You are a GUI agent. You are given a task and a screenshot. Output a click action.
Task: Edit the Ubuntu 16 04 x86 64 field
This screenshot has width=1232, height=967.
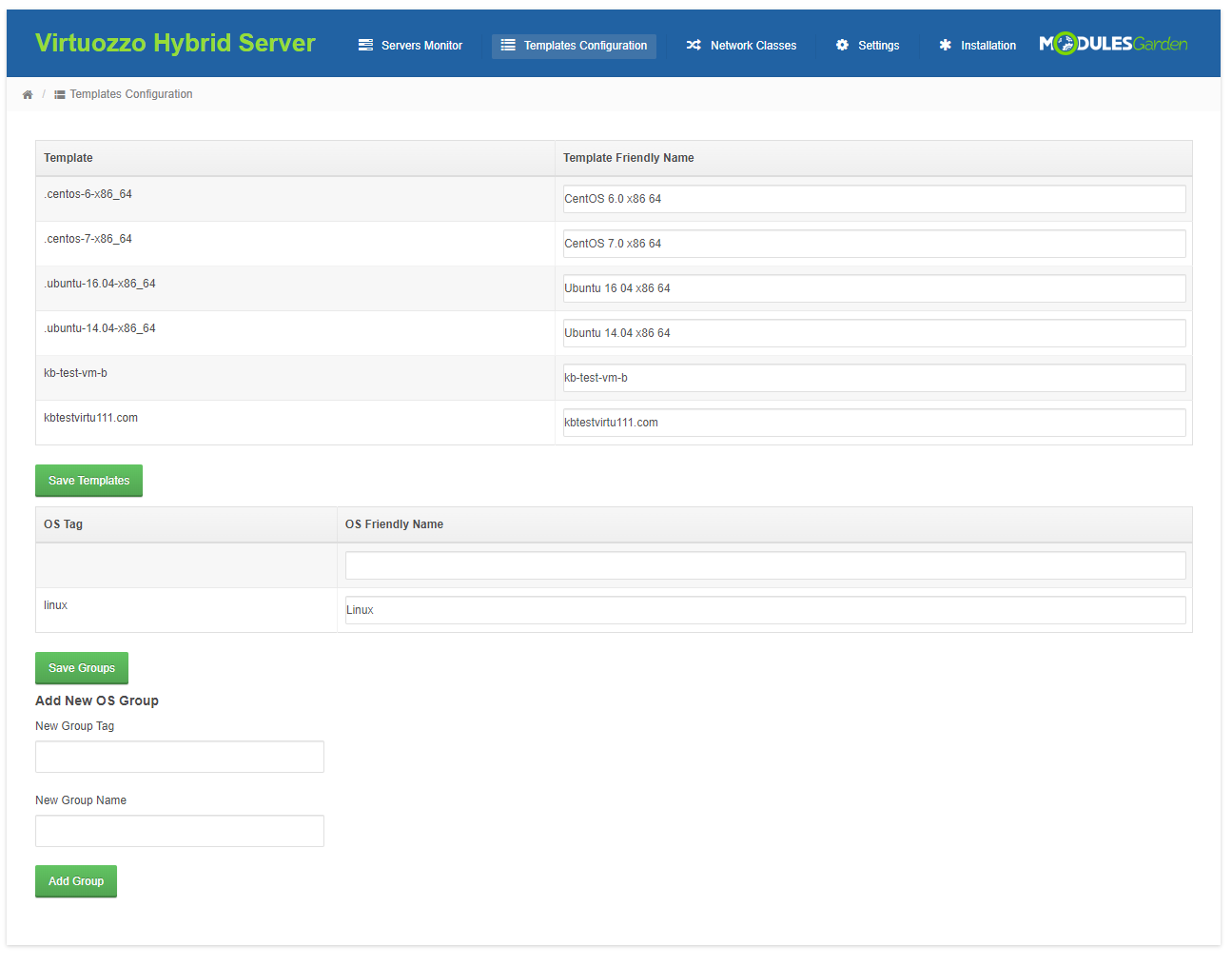click(x=874, y=288)
